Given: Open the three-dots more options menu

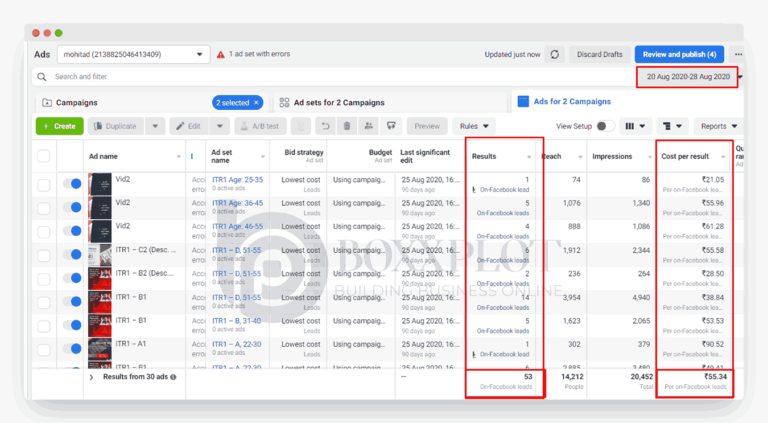Looking at the screenshot, I should (738, 54).
